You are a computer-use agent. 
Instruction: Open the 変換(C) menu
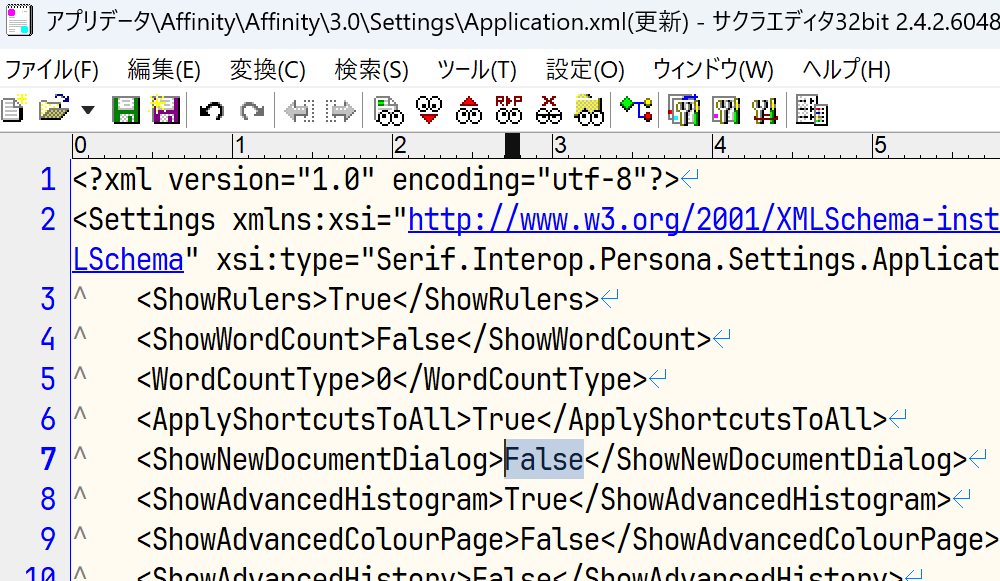coord(268,69)
